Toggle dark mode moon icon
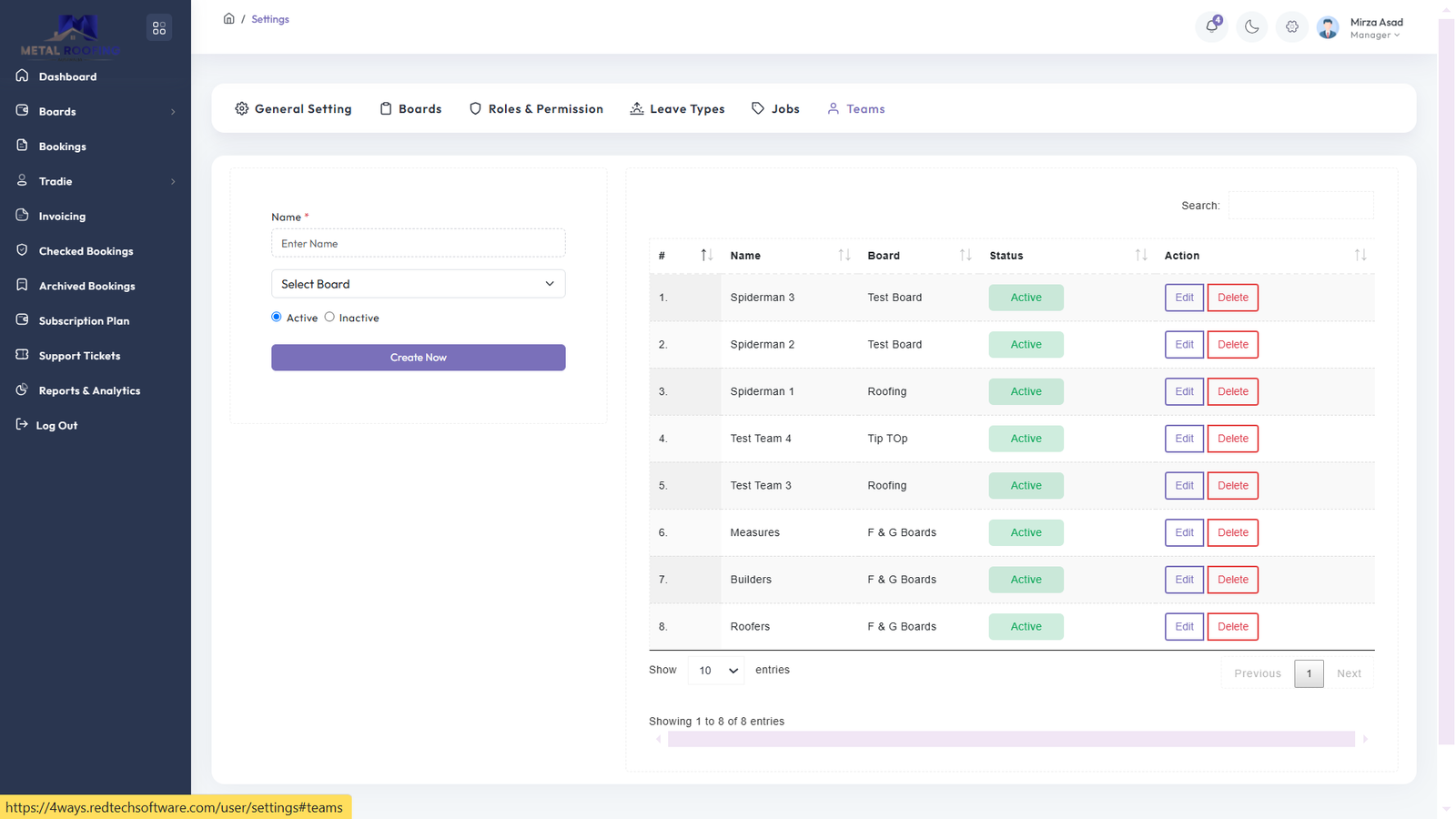This screenshot has width=1456, height=819. point(1252,27)
